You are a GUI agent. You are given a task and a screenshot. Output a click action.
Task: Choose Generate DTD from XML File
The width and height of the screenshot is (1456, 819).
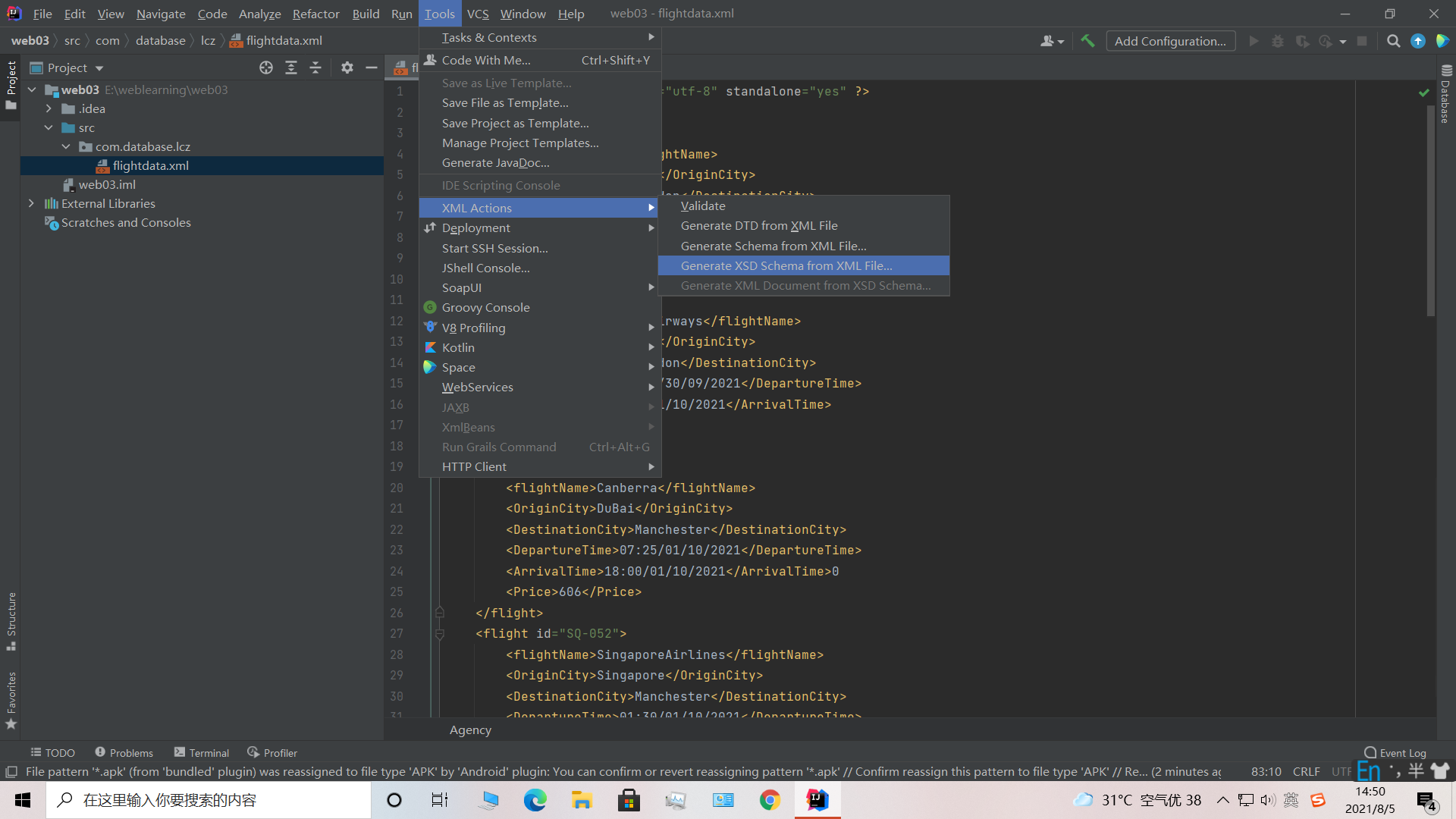tap(804, 225)
